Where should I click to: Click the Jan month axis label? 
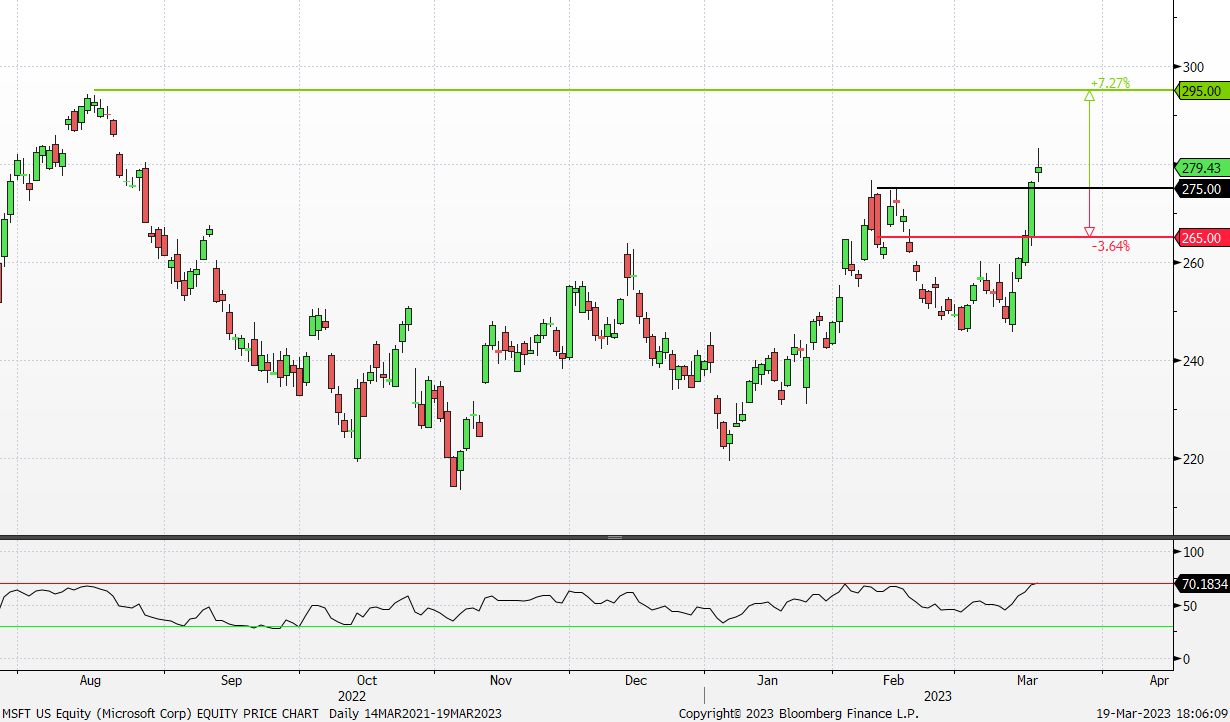click(x=767, y=681)
